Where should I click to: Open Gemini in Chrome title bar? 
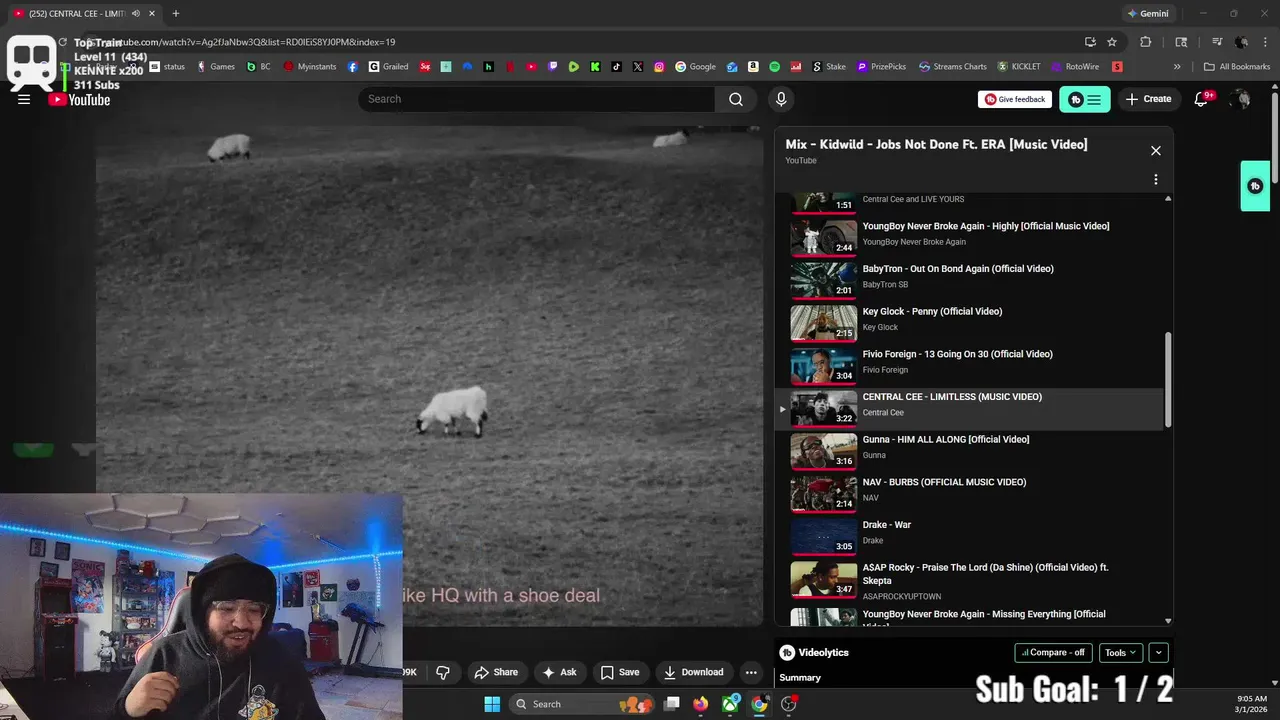point(1147,13)
